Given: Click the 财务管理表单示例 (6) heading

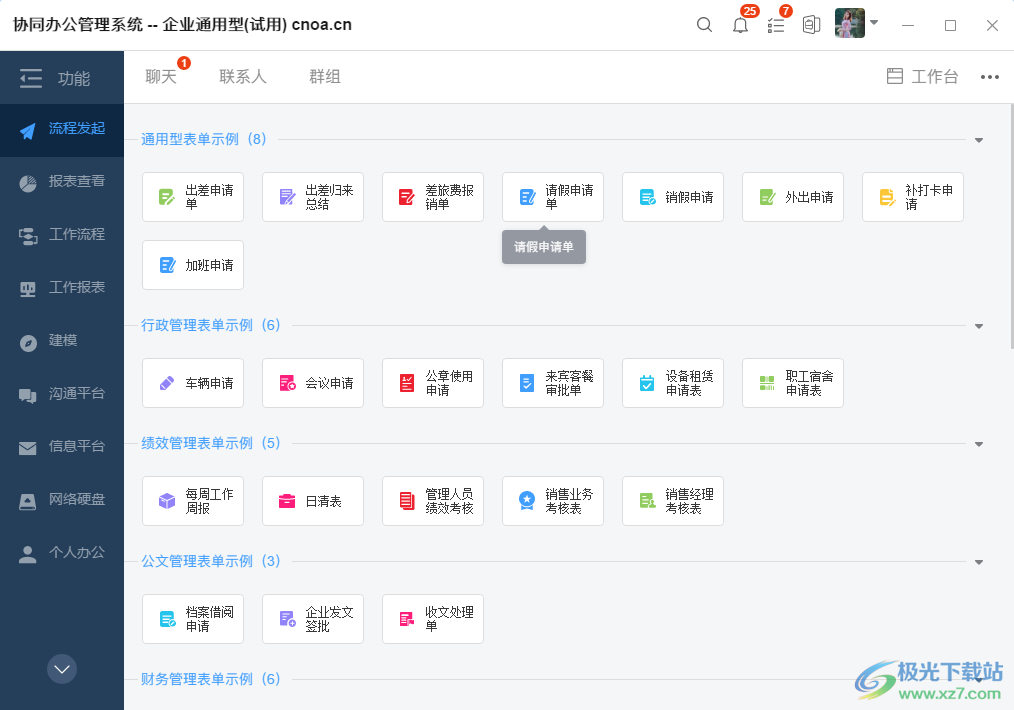Looking at the screenshot, I should 211,679.
